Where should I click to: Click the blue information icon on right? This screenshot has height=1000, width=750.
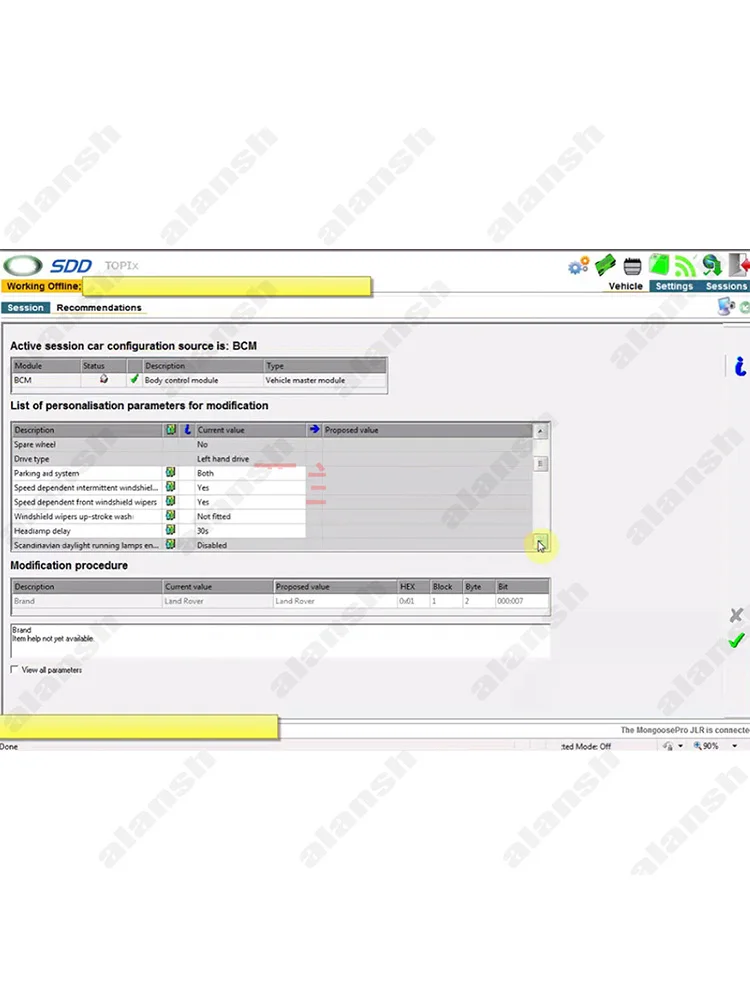[x=740, y=366]
